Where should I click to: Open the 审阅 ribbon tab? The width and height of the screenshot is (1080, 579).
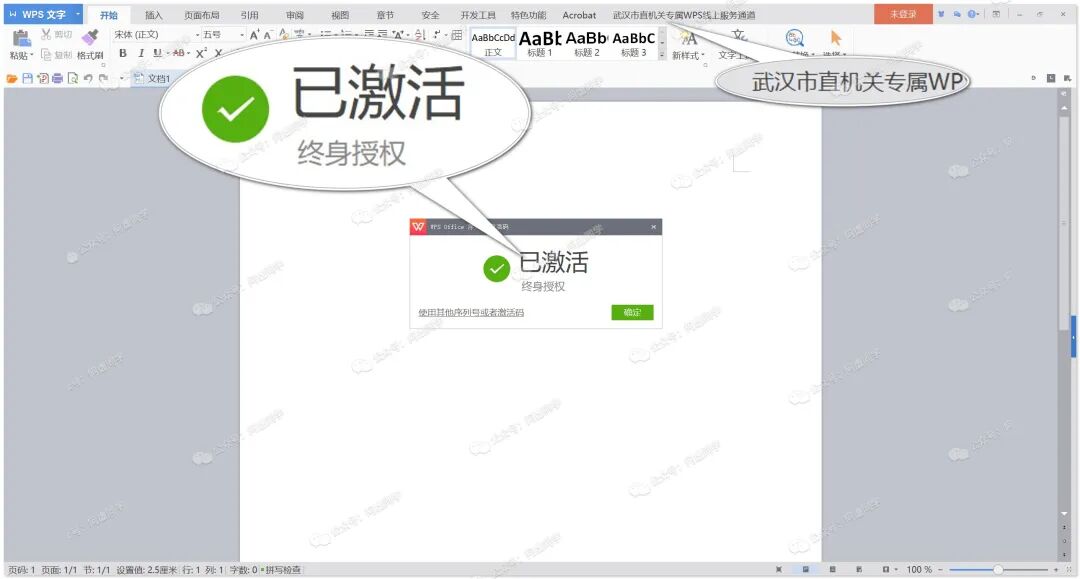295,14
